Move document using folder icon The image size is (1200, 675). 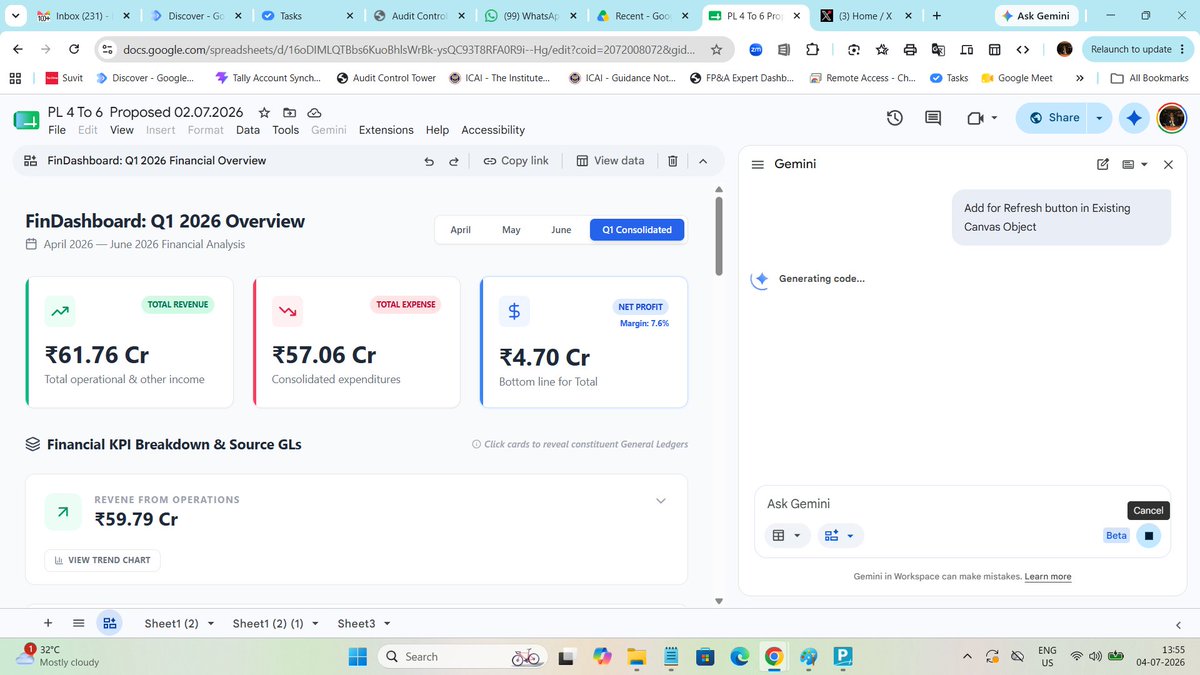289,113
